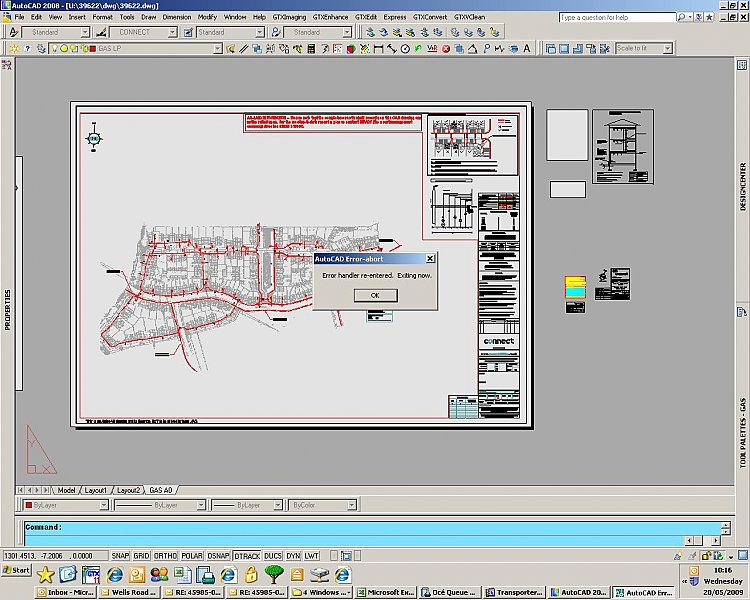The width and height of the screenshot is (750, 600).
Task: Switch to the Layout2 tab
Action: (128, 490)
